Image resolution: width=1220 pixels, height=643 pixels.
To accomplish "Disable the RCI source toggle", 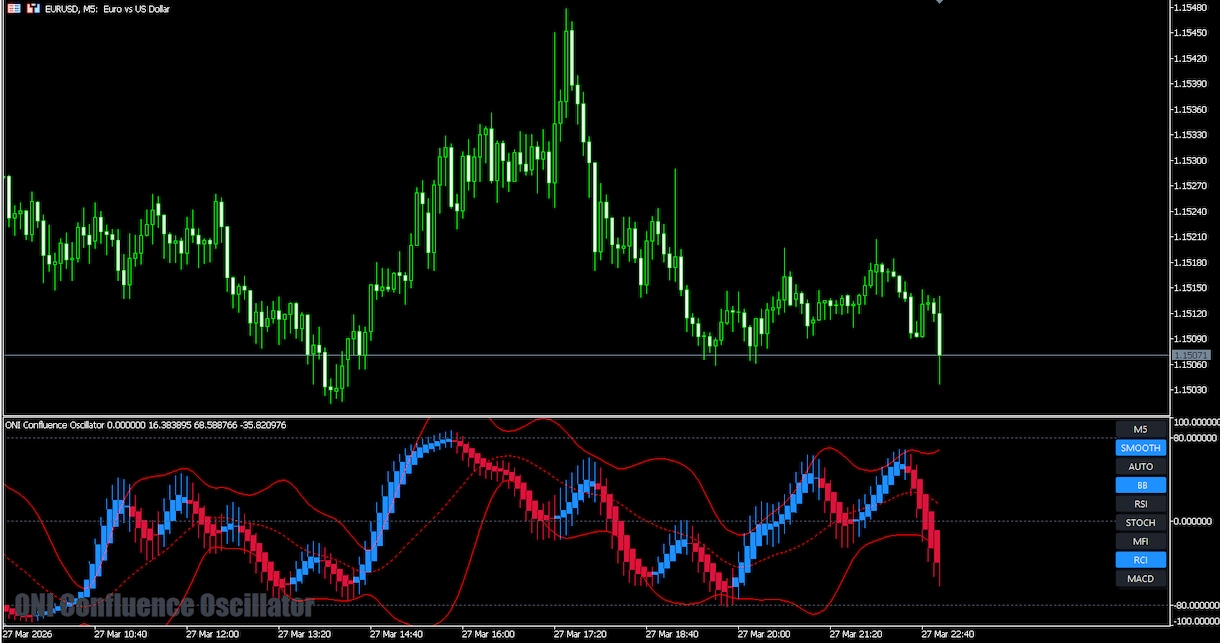I will 1141,560.
